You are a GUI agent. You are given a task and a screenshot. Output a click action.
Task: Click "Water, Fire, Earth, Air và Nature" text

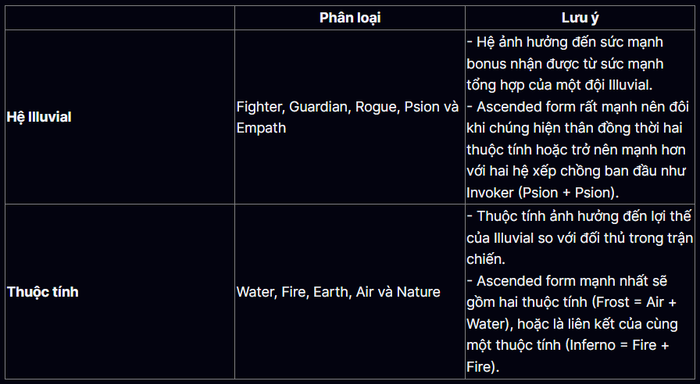pyautogui.click(x=338, y=292)
